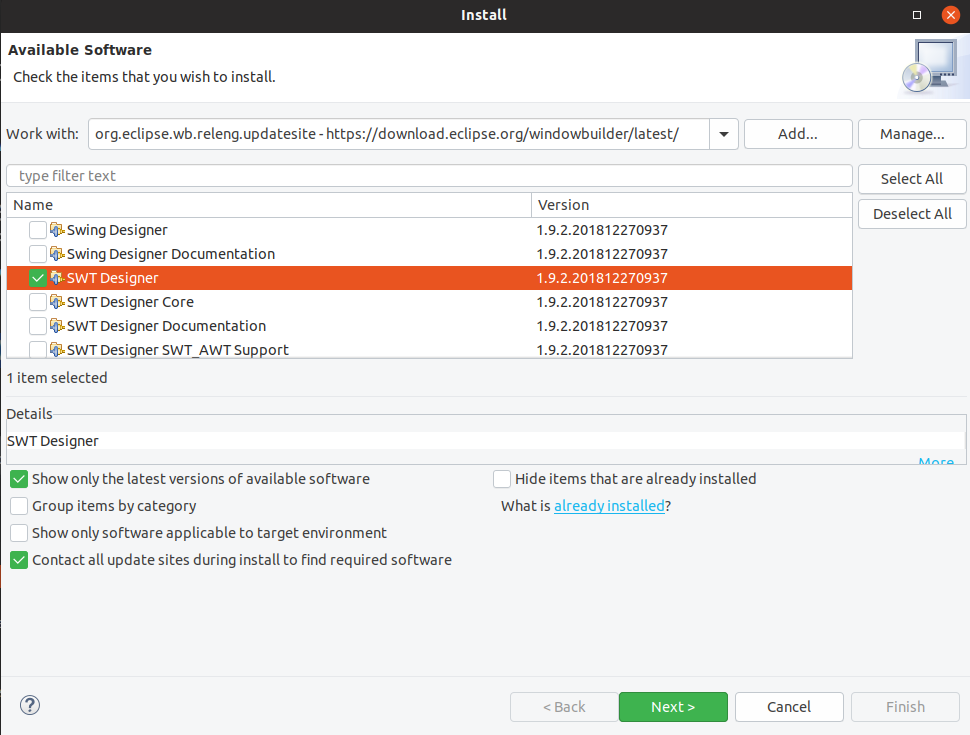Uncheck the SWT Designer checkbox
The image size is (970, 735).
(x=38, y=278)
